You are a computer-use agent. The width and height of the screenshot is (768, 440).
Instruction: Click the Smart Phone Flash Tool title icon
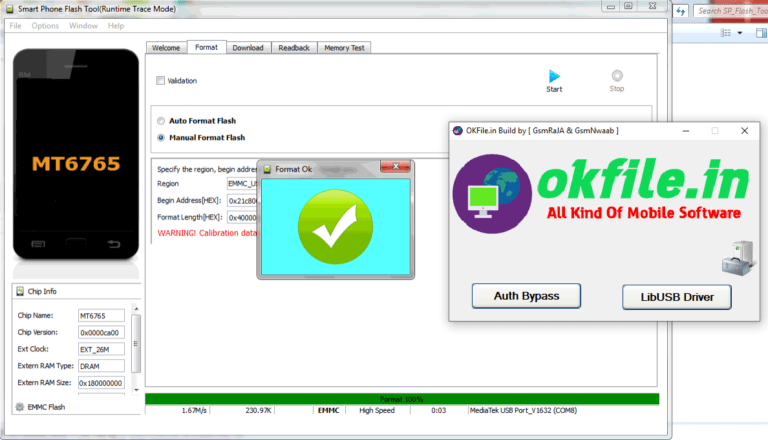[9, 9]
